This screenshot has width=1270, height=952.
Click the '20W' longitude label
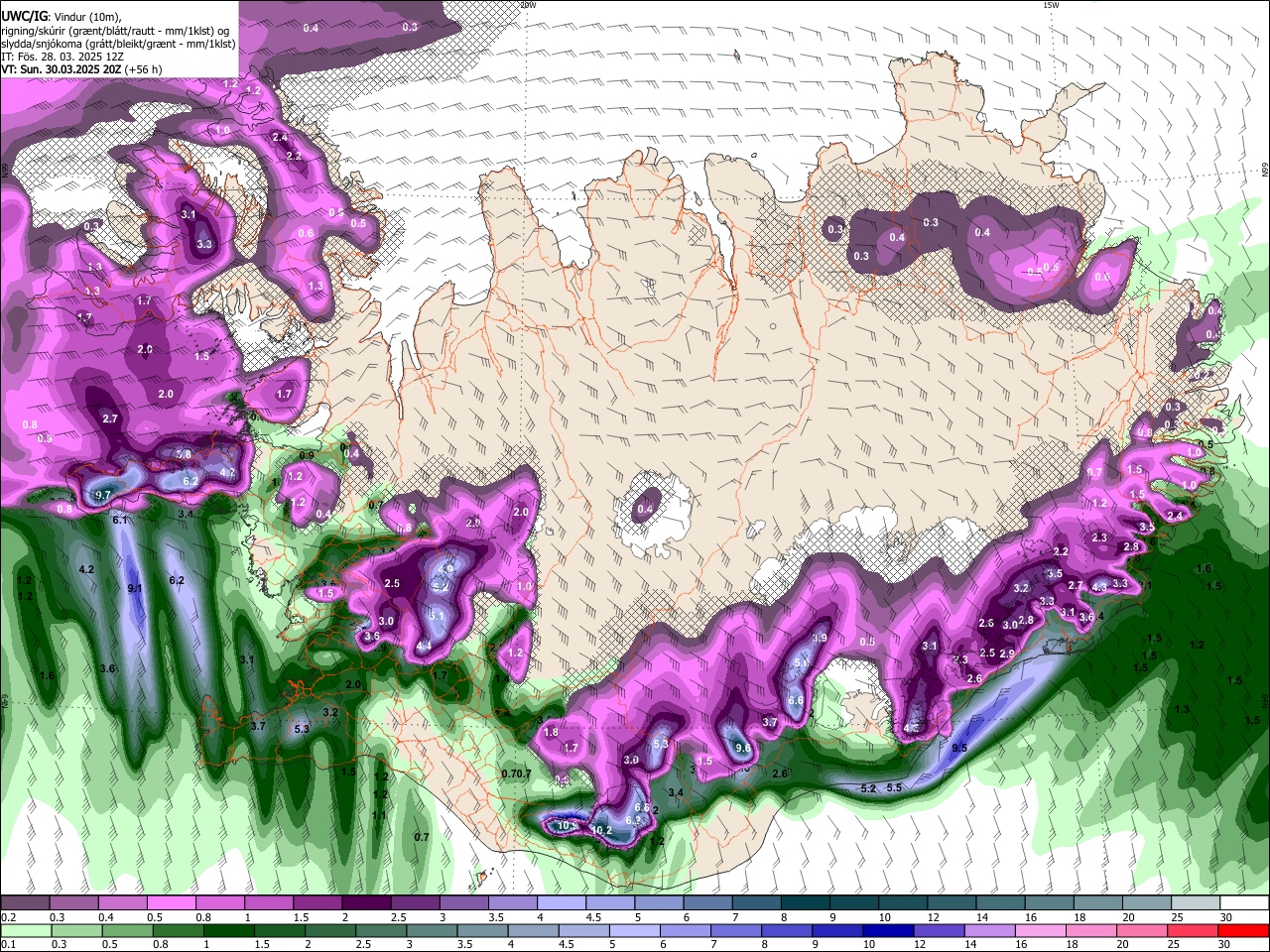(528, 5)
